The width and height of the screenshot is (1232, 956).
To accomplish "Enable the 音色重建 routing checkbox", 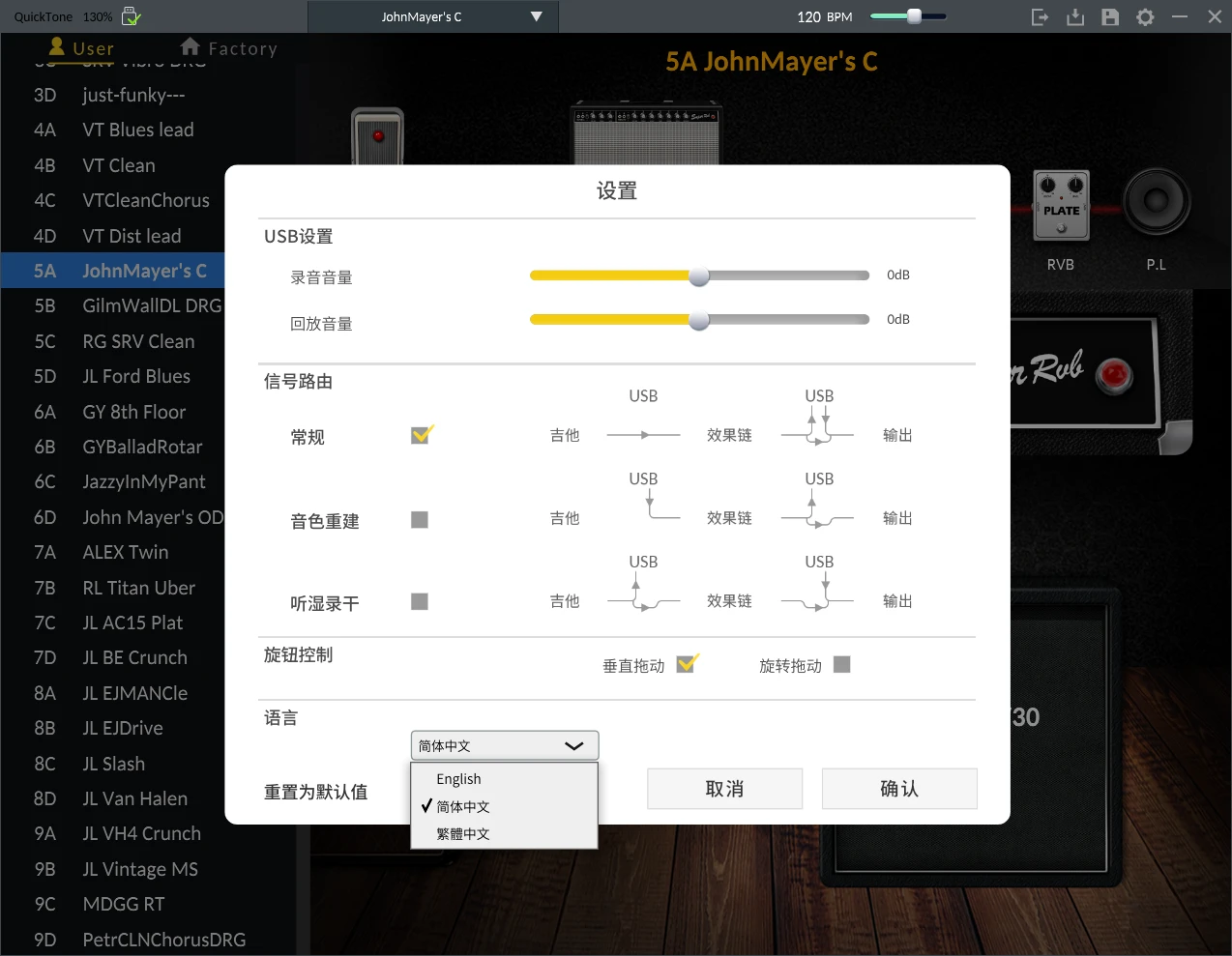I will tap(420, 520).
